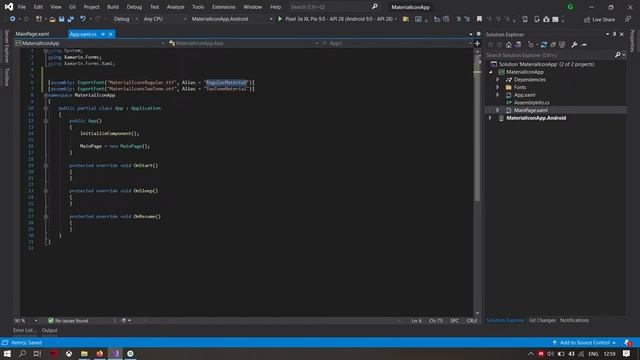Screen dimensions: 640x360
Task: Collapse the MaterialIconApp project node
Action: point(491,72)
